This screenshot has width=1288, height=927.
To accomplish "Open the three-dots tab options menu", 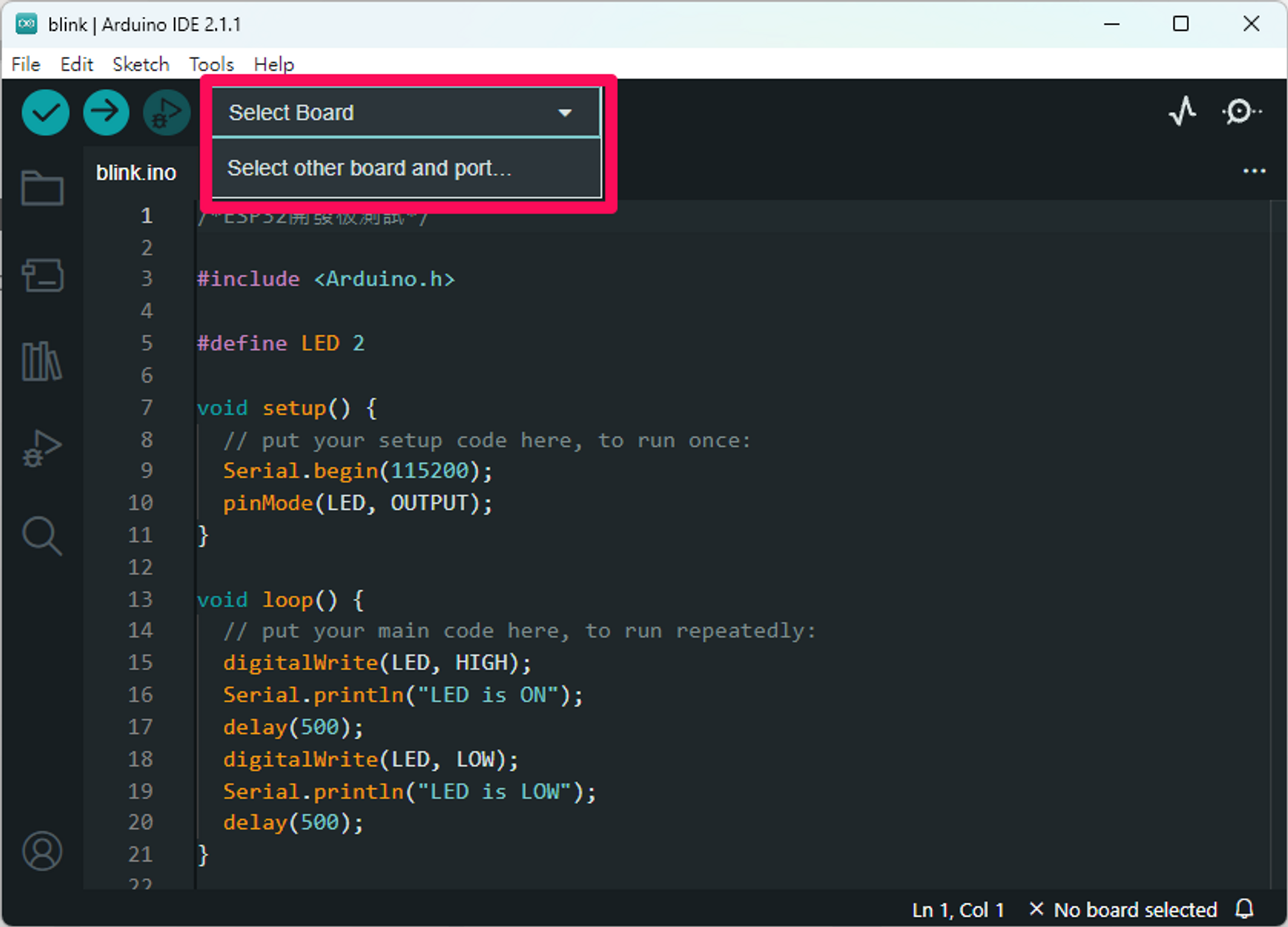I will click(x=1254, y=171).
